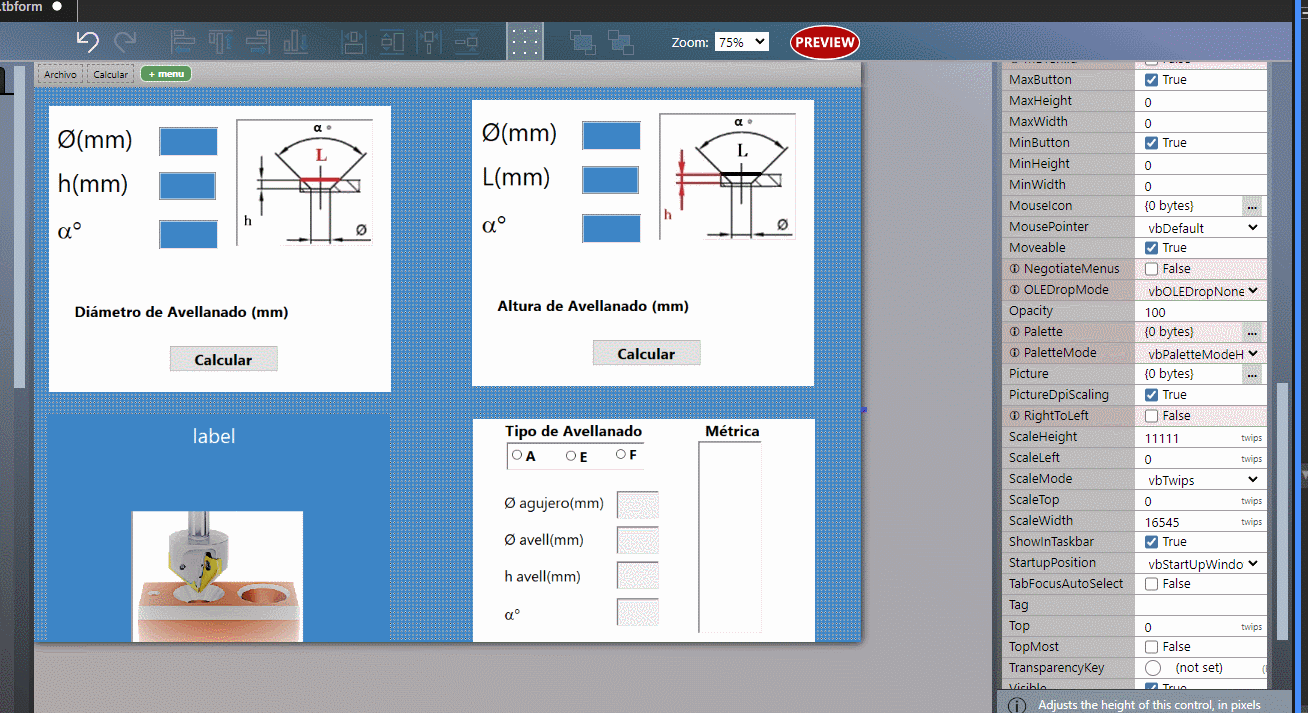Screen dimensions: 1308x713
Task: Select radio option E for Tipo de Avellanado
Action: tap(571, 455)
